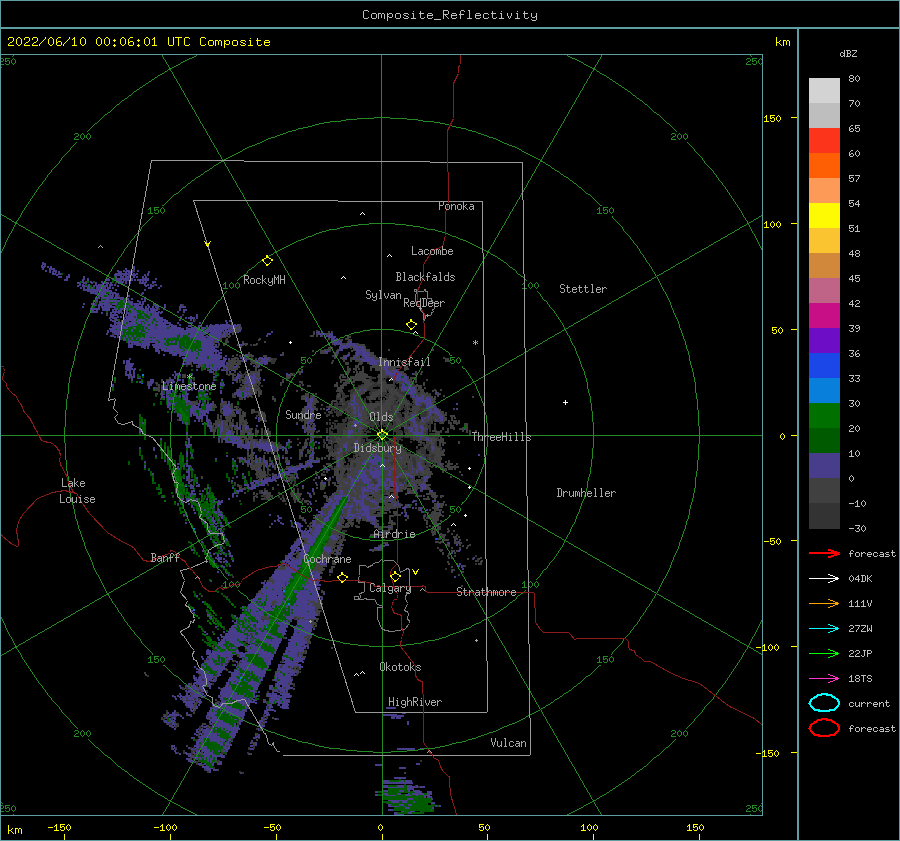Click the red forecast arrow legend icon
Image resolution: width=900 pixels, height=841 pixels.
pyautogui.click(x=824, y=553)
